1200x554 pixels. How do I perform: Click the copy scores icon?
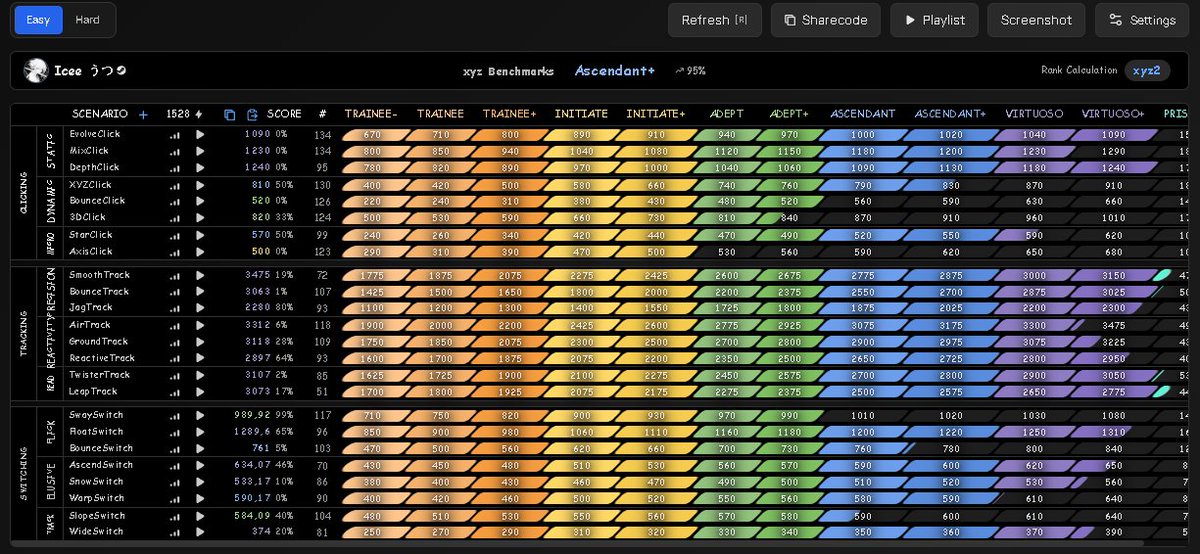(x=230, y=114)
